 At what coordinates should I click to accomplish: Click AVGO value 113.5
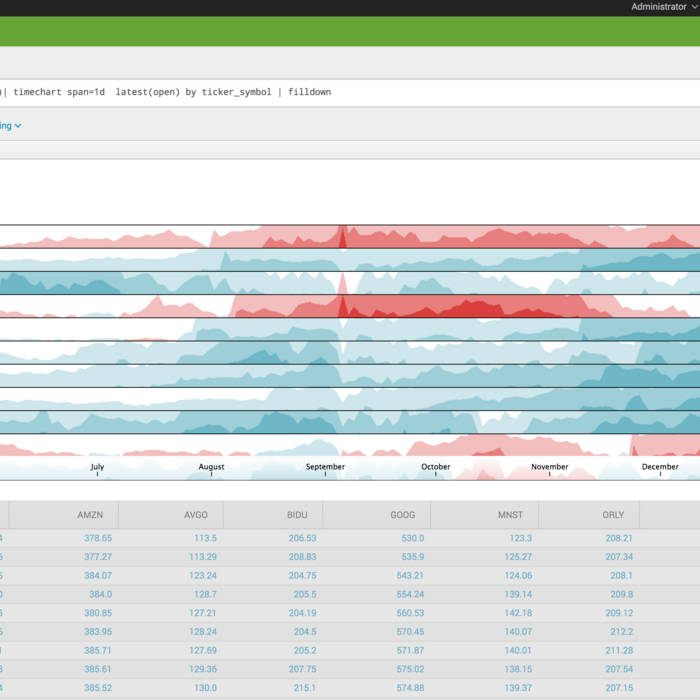point(205,538)
